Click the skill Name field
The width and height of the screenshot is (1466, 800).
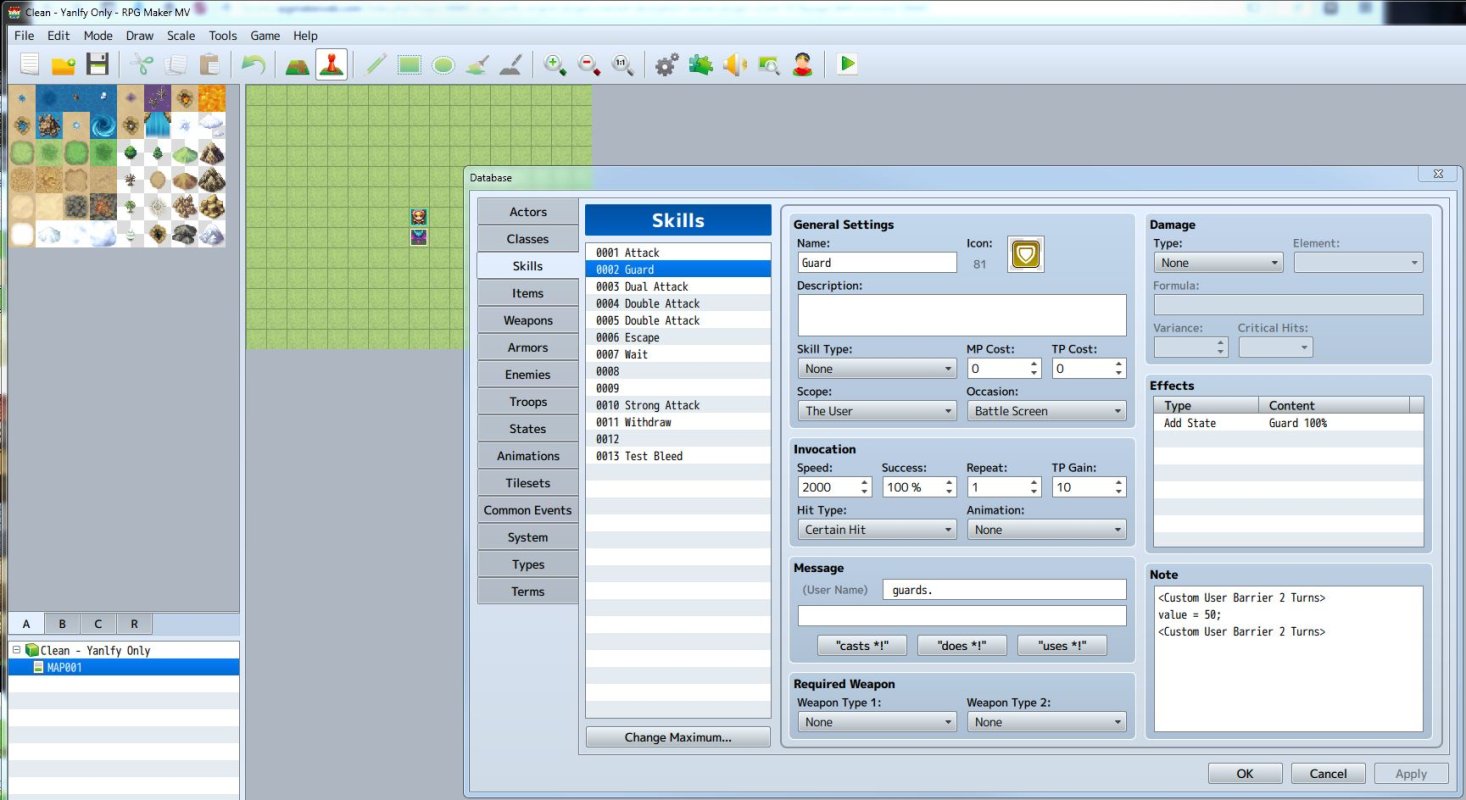tap(877, 263)
